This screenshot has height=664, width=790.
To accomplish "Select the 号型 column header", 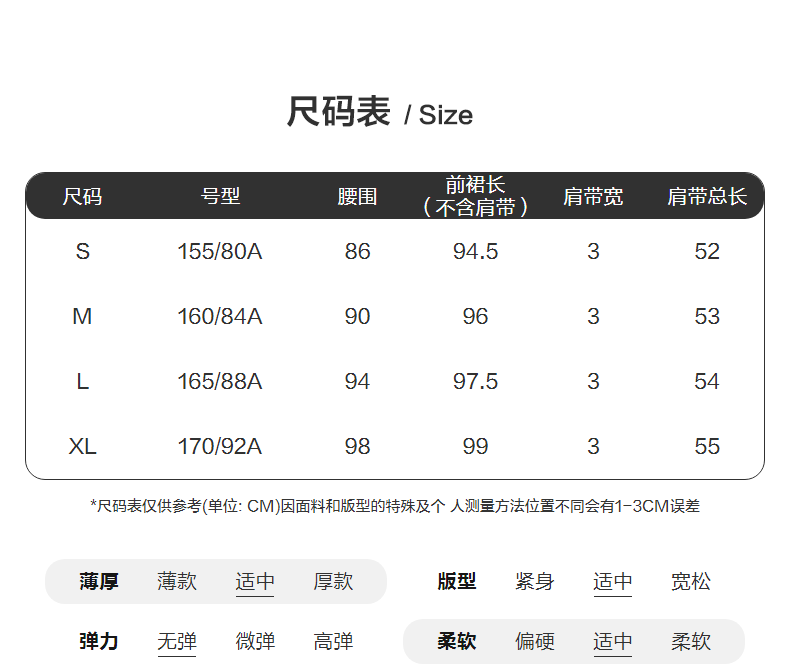I will (x=220, y=197).
